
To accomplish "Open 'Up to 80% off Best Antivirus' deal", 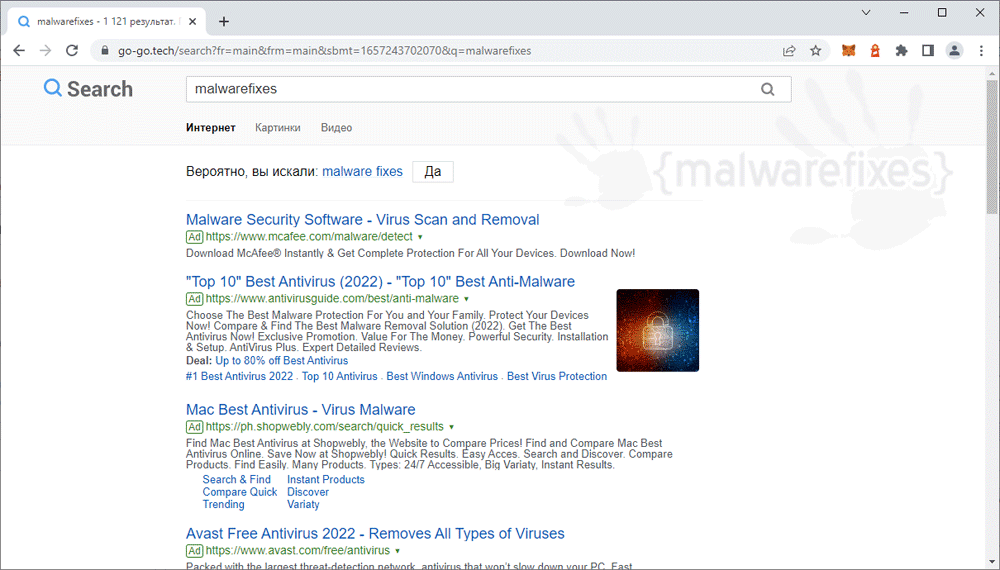I will [281, 361].
